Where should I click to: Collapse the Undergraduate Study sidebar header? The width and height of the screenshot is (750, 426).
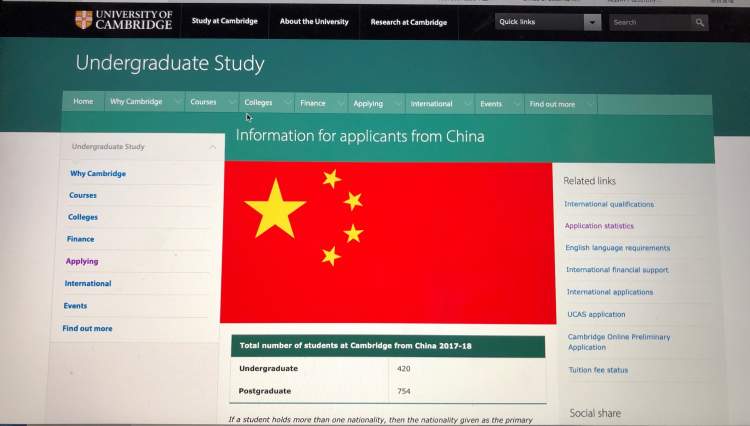click(x=212, y=147)
